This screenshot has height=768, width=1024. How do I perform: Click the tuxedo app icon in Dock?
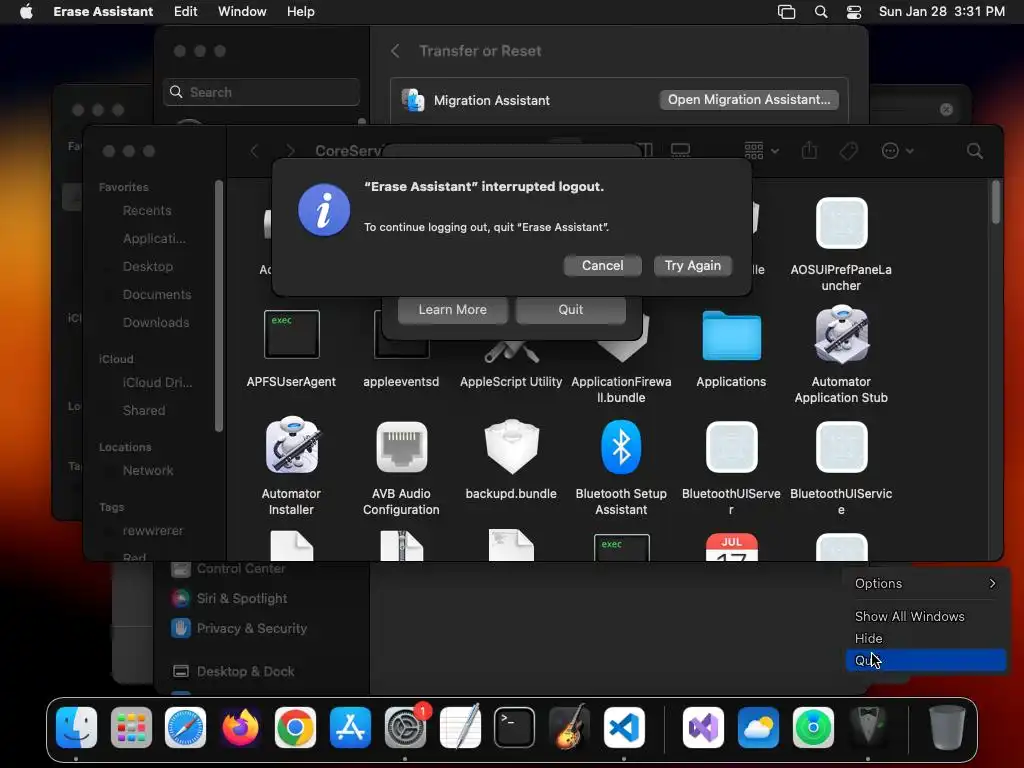(868, 727)
